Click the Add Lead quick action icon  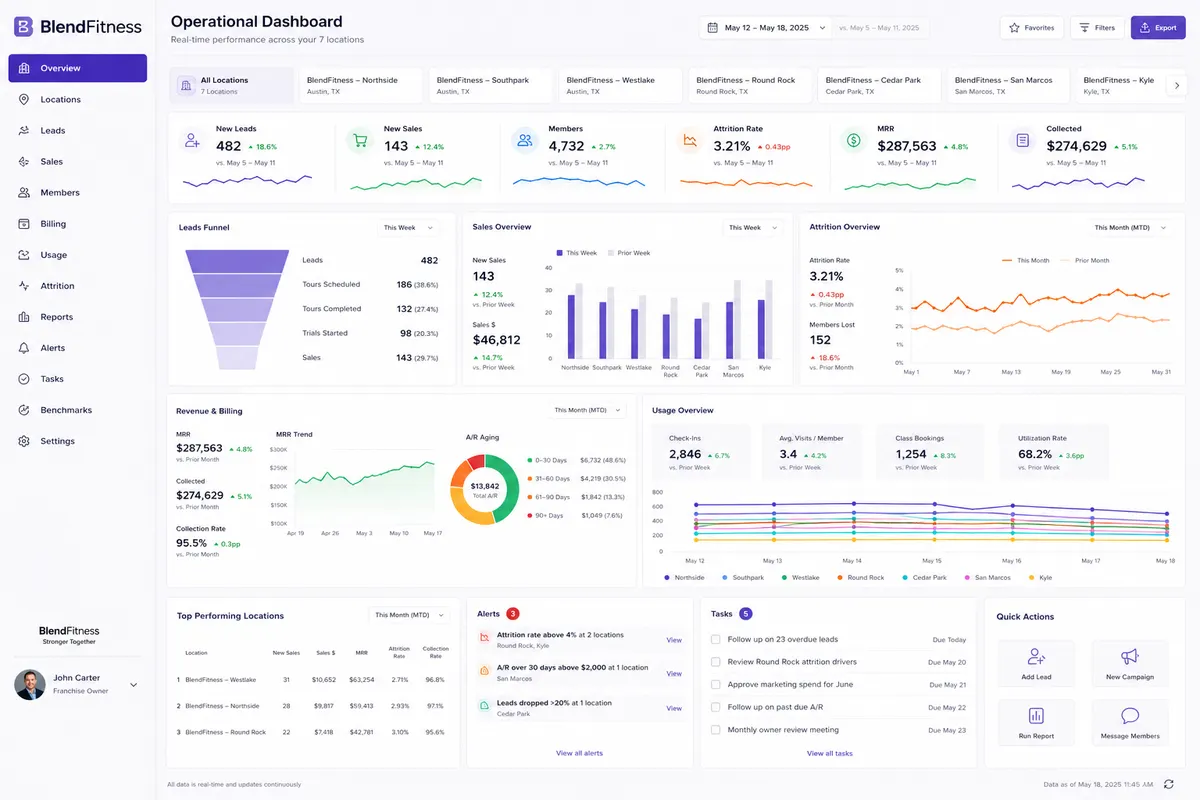[x=1036, y=657]
